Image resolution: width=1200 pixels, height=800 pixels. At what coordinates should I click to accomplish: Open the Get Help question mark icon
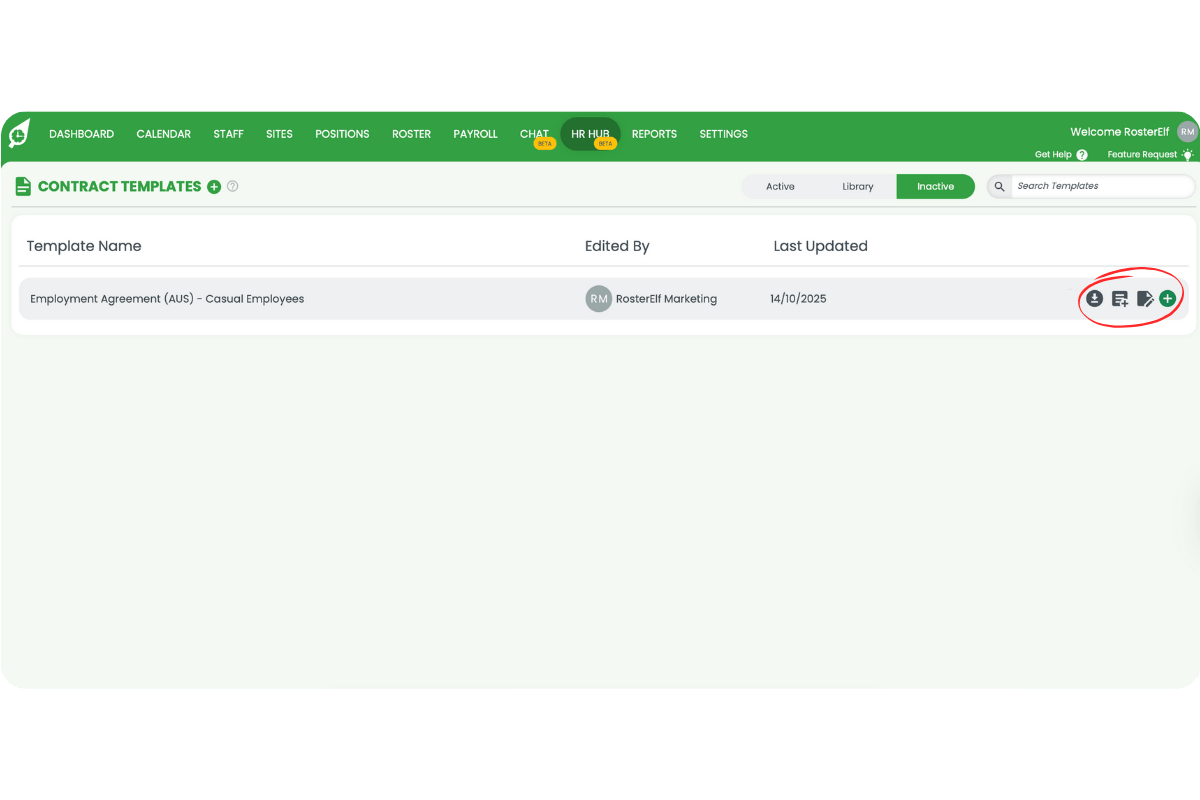pos(1081,154)
